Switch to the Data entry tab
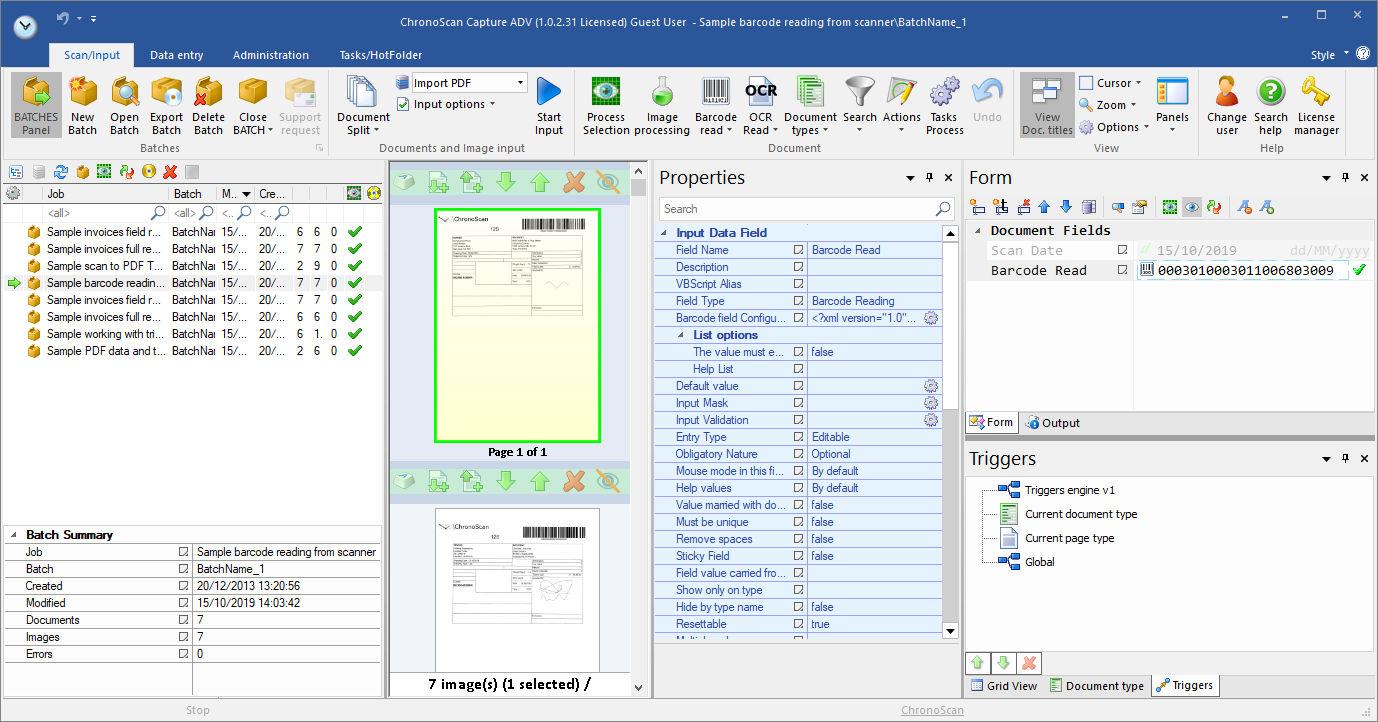Viewport: 1378px width, 722px height. (x=176, y=55)
